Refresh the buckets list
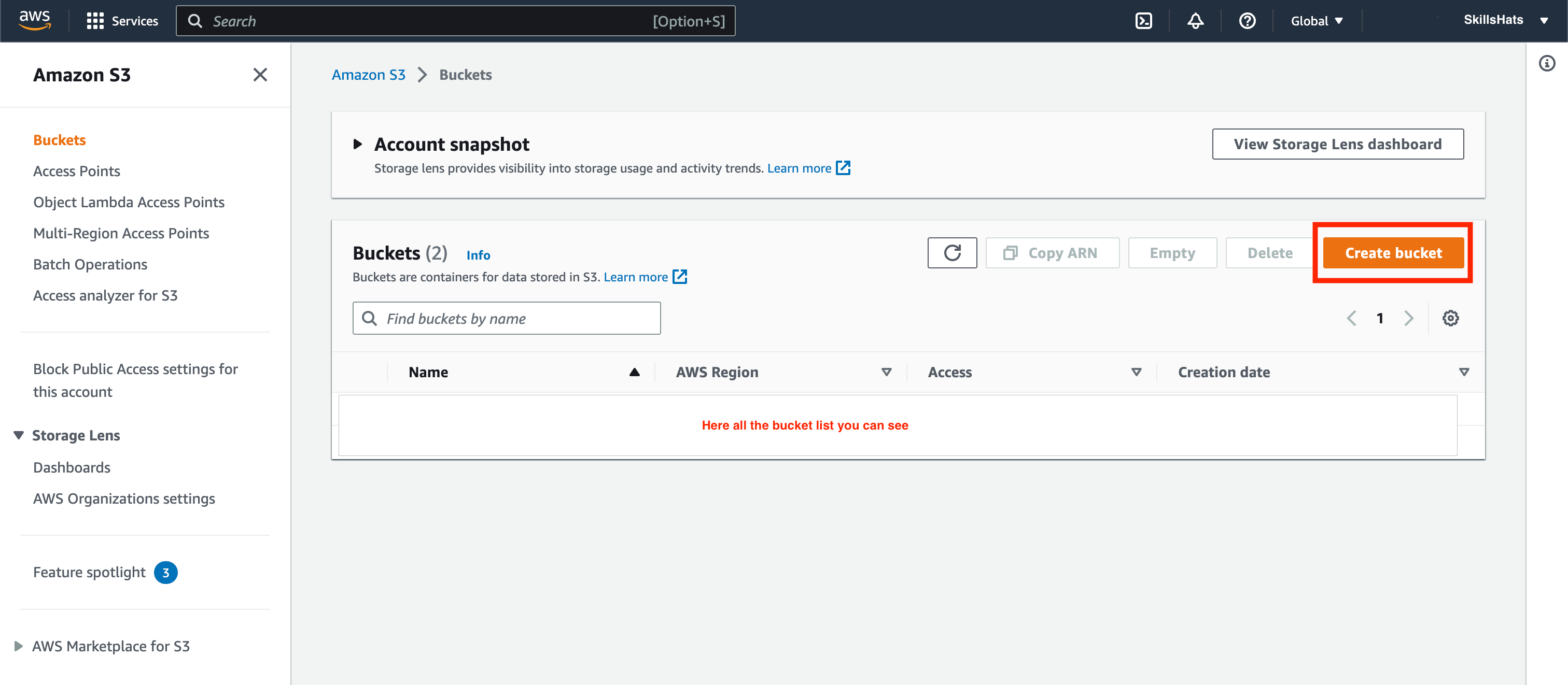The height and width of the screenshot is (685, 1568). pyautogui.click(x=952, y=252)
